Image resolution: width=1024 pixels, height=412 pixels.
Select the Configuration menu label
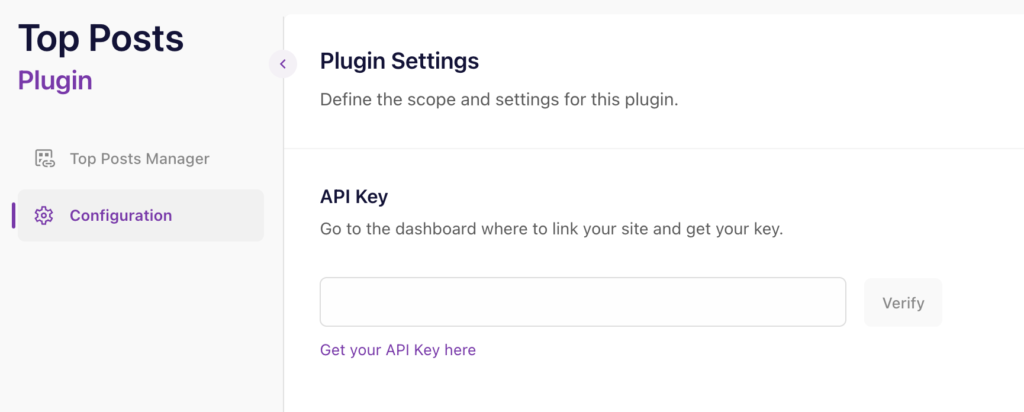tap(121, 215)
